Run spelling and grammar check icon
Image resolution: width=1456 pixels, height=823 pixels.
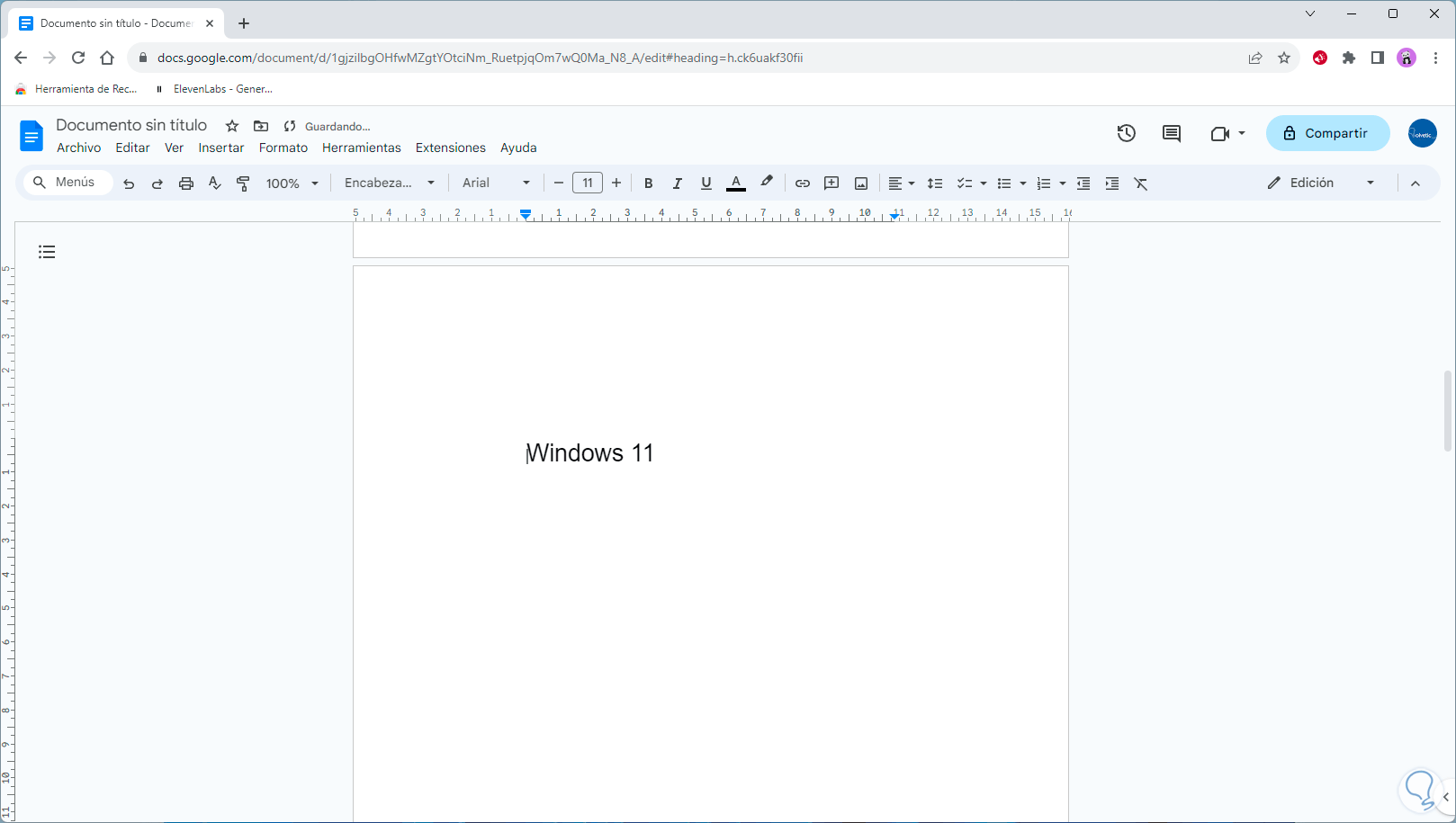(x=214, y=183)
